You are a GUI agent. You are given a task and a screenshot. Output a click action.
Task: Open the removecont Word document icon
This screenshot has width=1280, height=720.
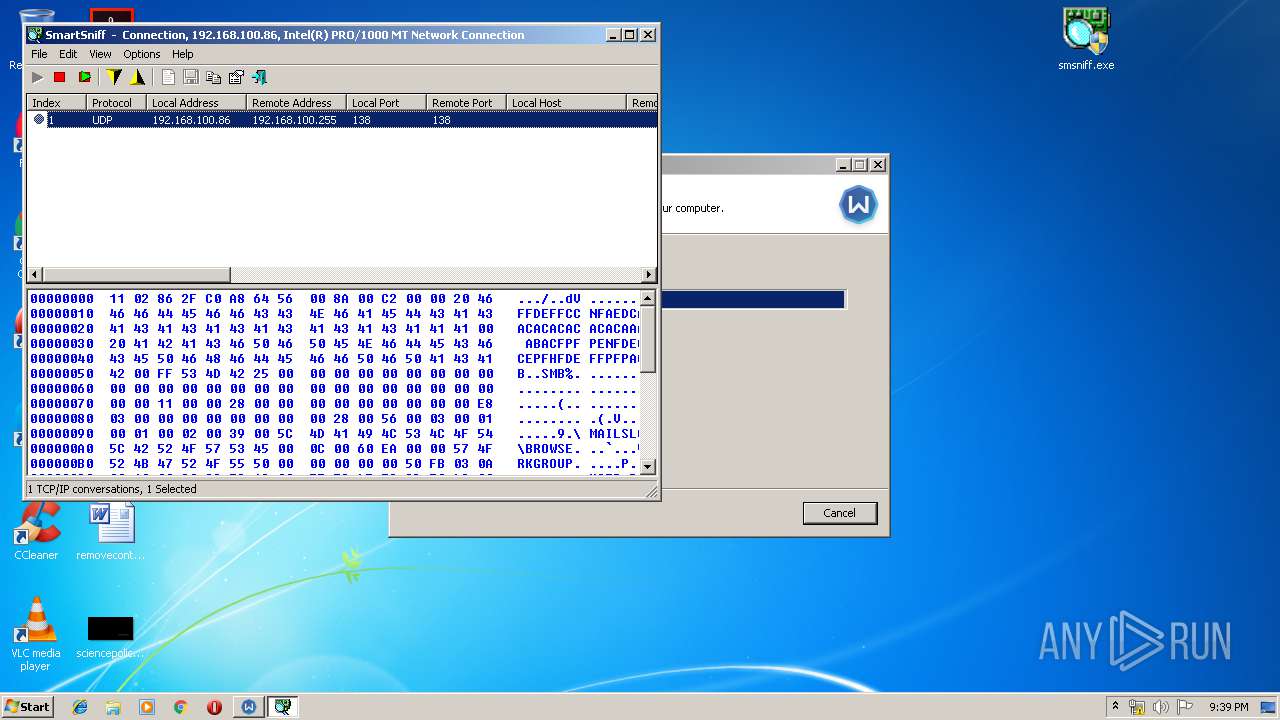110,531
